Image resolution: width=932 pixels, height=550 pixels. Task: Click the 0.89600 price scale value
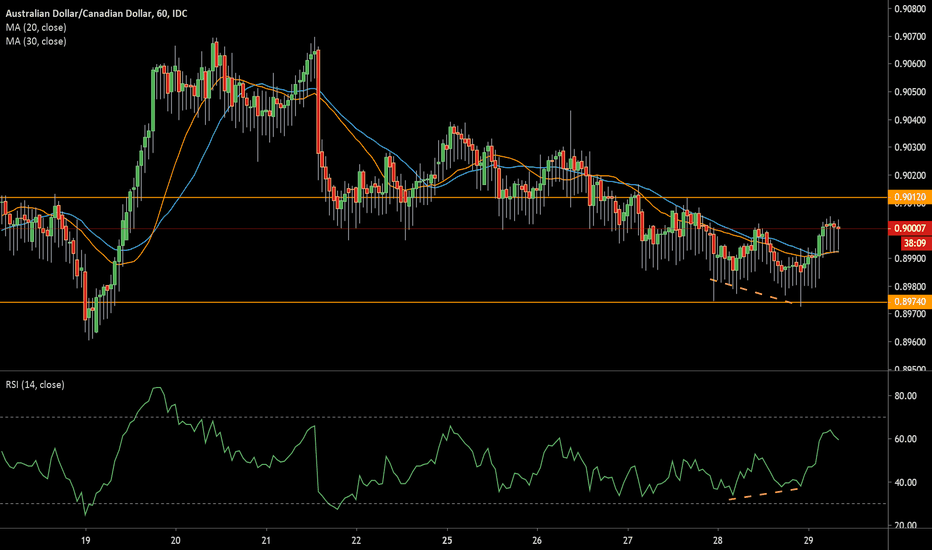point(908,342)
